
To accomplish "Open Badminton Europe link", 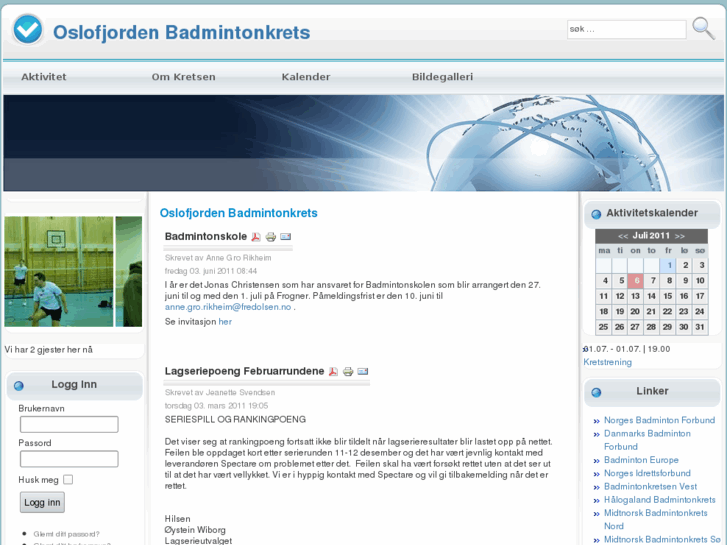I will pyautogui.click(x=641, y=460).
